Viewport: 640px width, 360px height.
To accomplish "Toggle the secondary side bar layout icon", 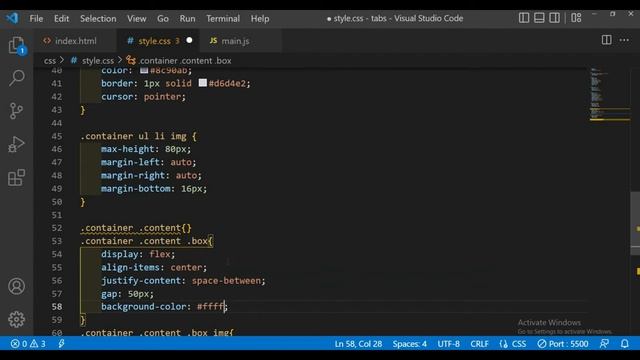I will tap(554, 18).
